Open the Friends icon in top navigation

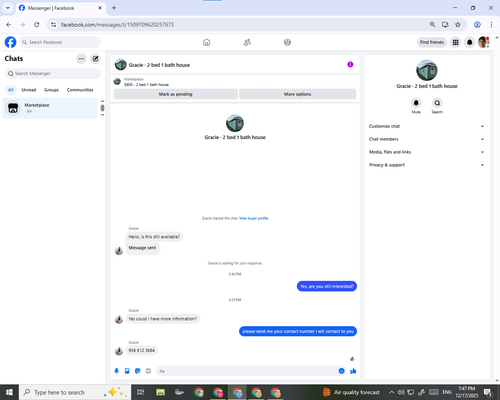click(x=247, y=42)
